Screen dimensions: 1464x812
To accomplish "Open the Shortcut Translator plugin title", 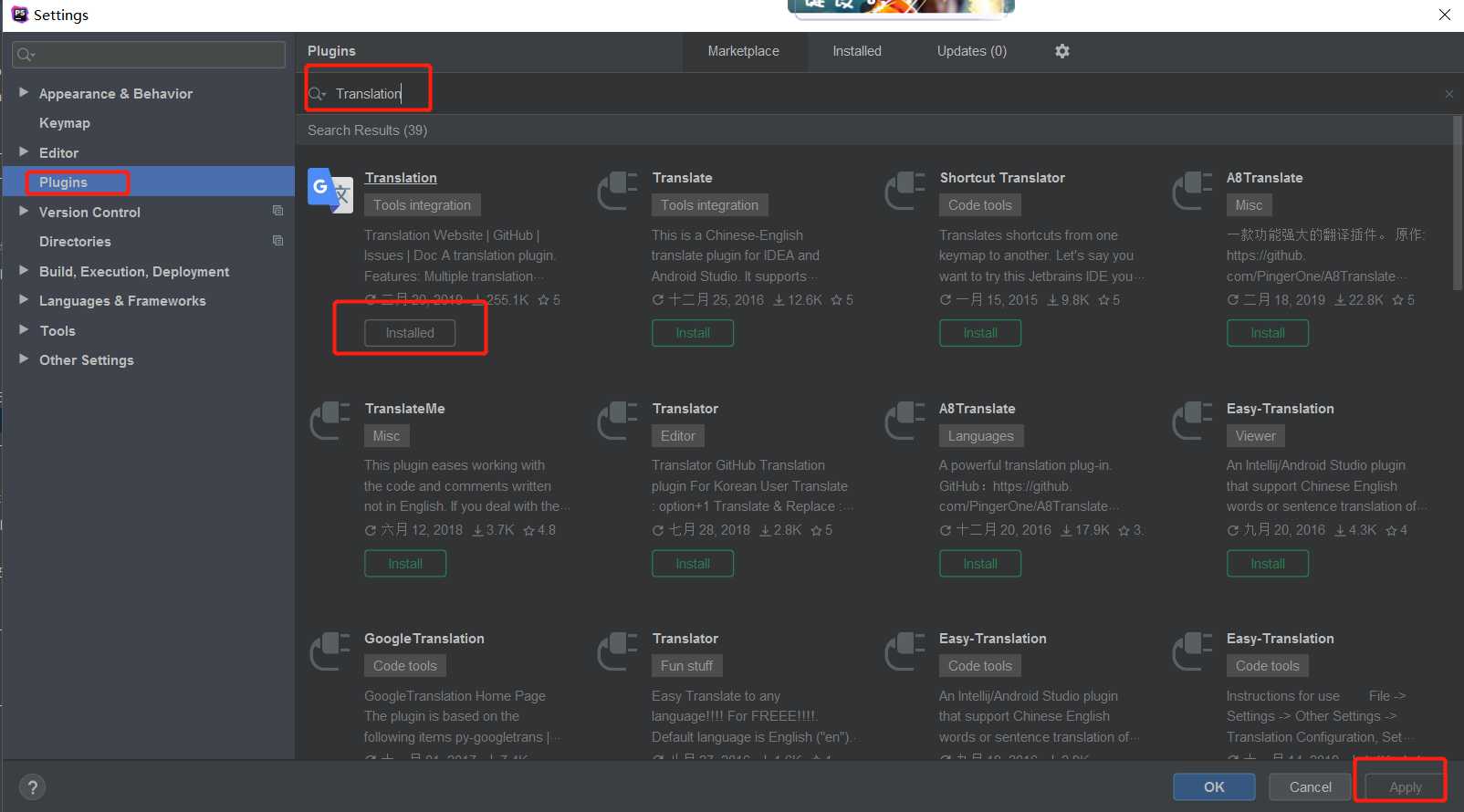I will (x=1002, y=178).
